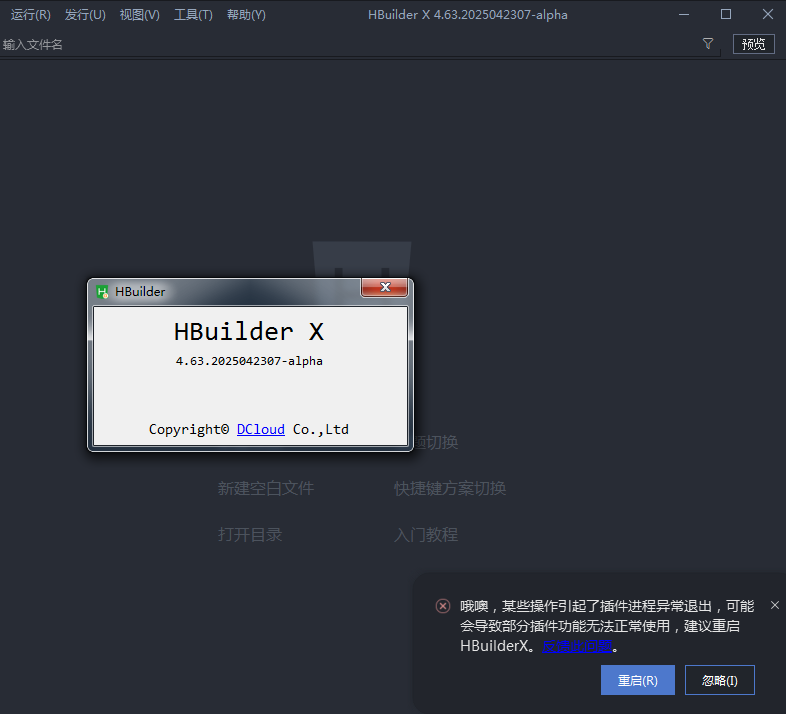
Task: Minimize the HBuilder X main window
Action: 684,15
